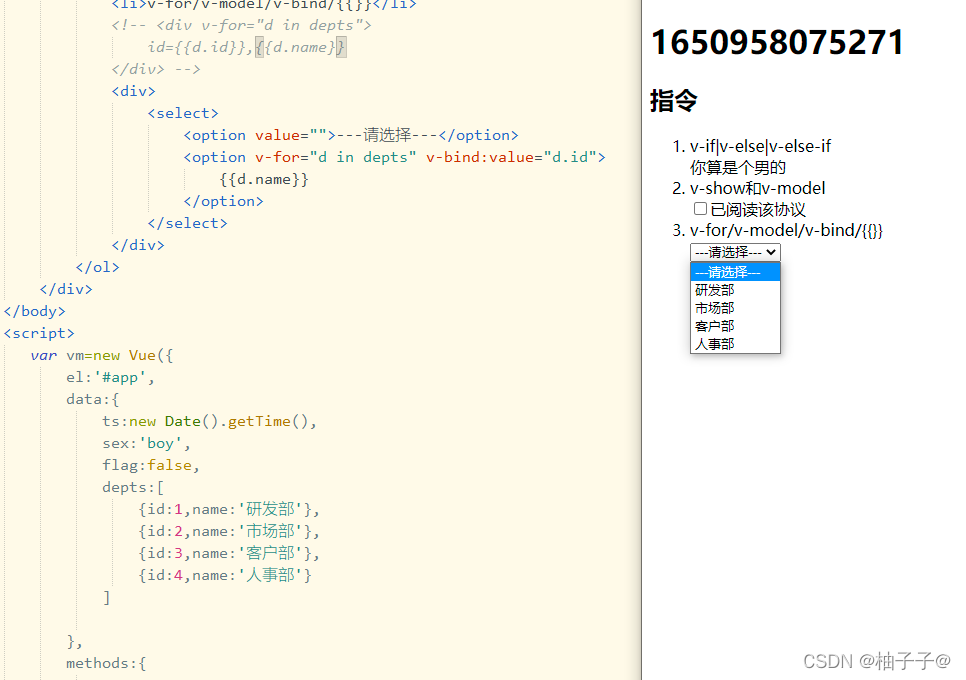Click the closing </body> tag
The width and height of the screenshot is (966, 680).
coord(34,311)
